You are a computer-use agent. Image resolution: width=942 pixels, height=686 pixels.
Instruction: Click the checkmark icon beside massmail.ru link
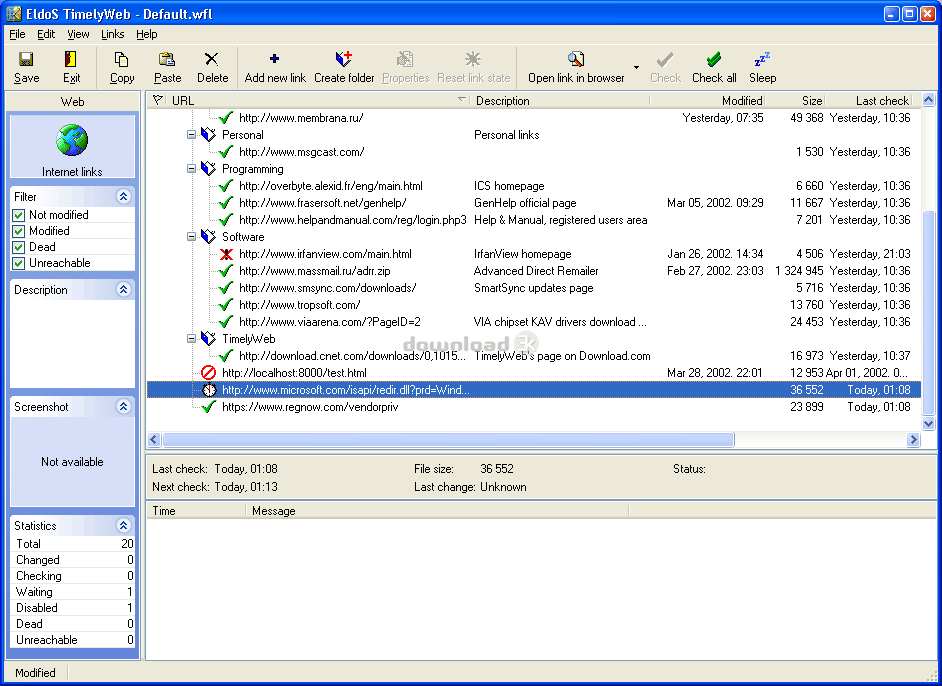(226, 271)
